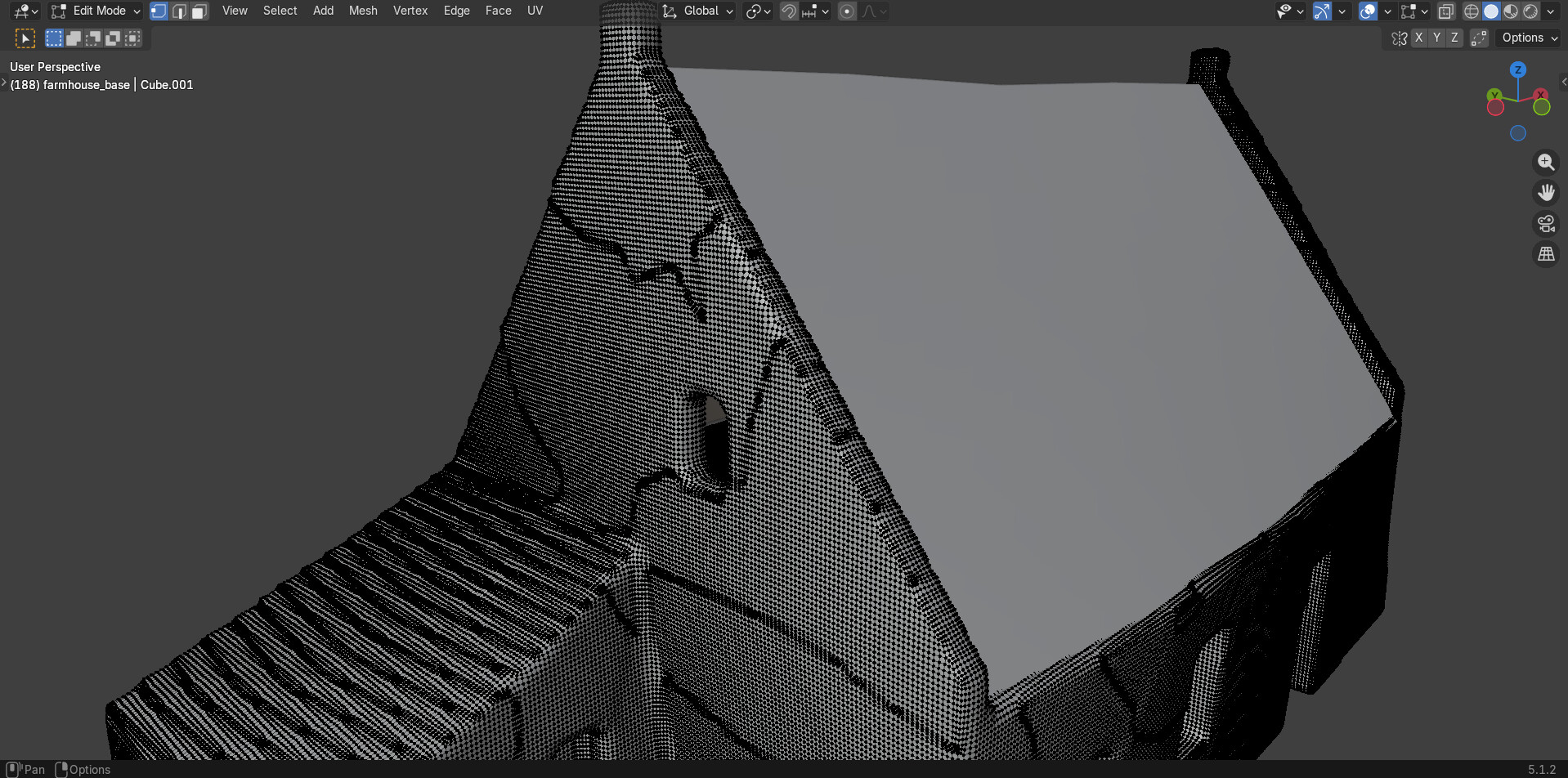Screen dimensions: 1568x778
Task: Switch to rendered viewport shading
Action: [x=1530, y=11]
